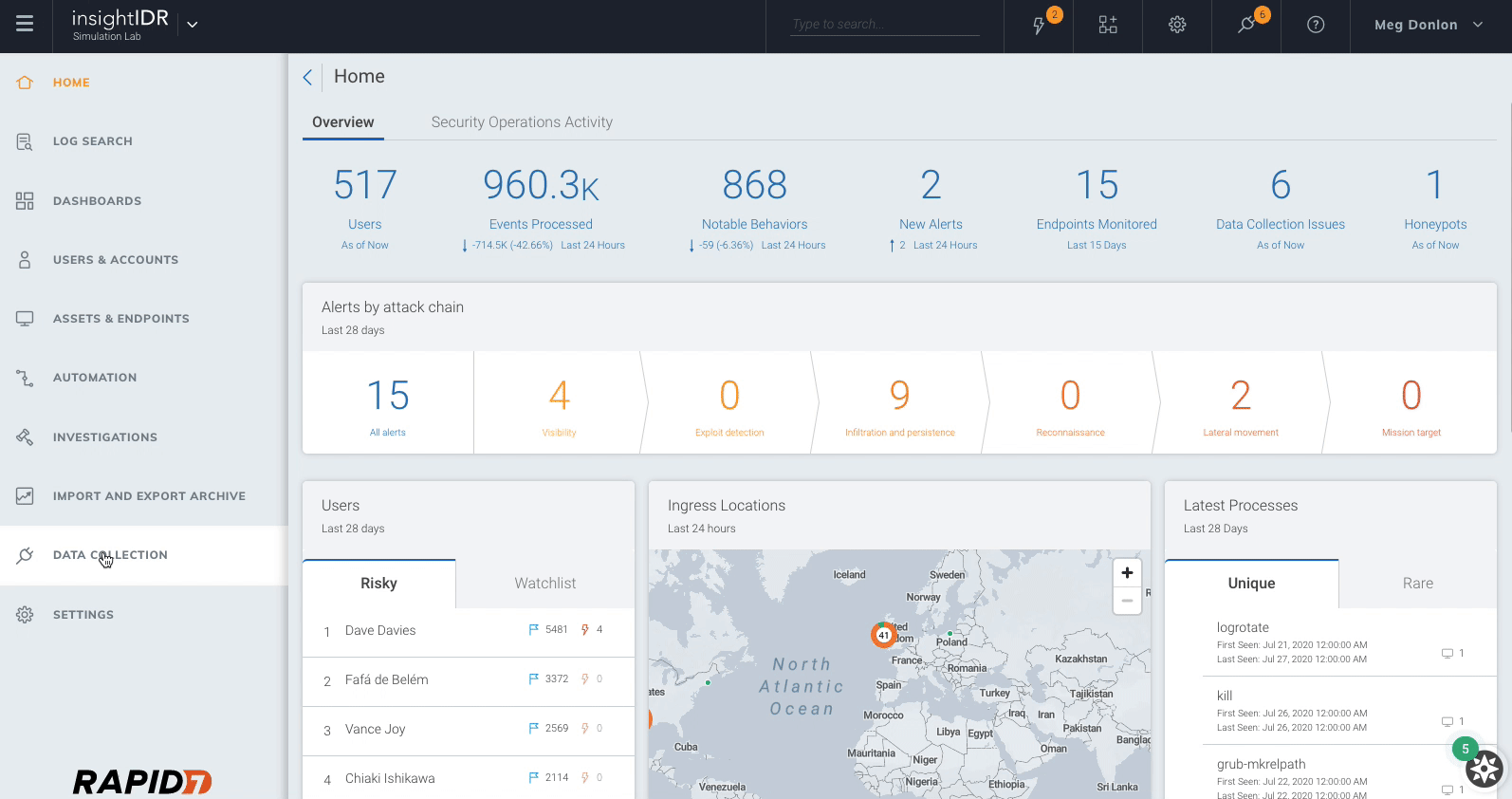1512x799 pixels.
Task: Open the Meg Donlon user menu
Action: tap(1428, 26)
